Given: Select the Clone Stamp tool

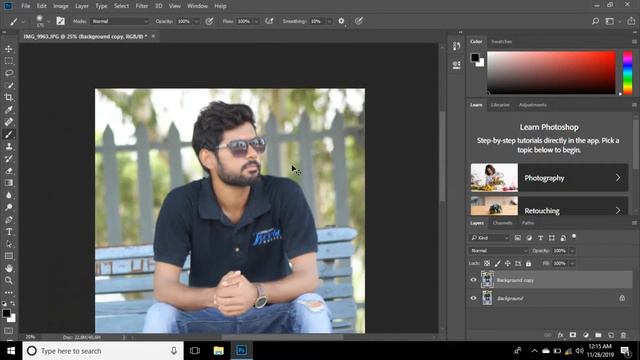Looking at the screenshot, I should [9, 147].
